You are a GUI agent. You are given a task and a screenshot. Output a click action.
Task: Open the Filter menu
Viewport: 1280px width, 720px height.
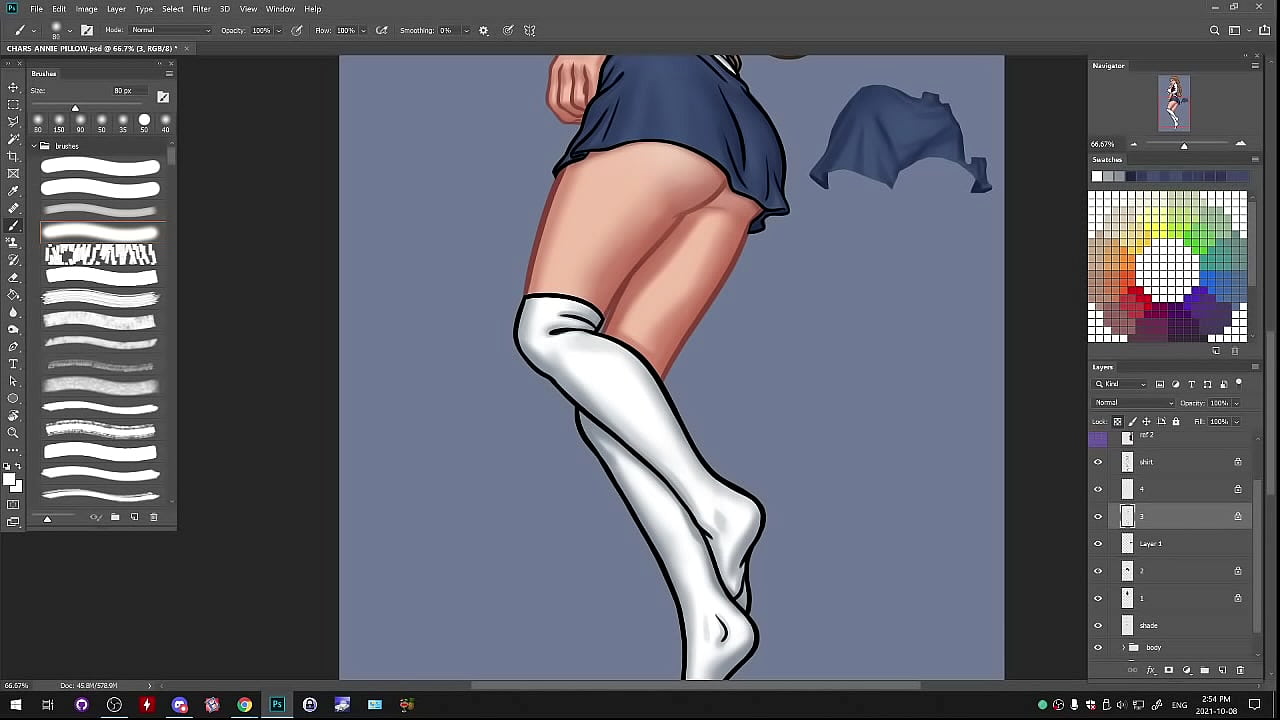point(201,9)
